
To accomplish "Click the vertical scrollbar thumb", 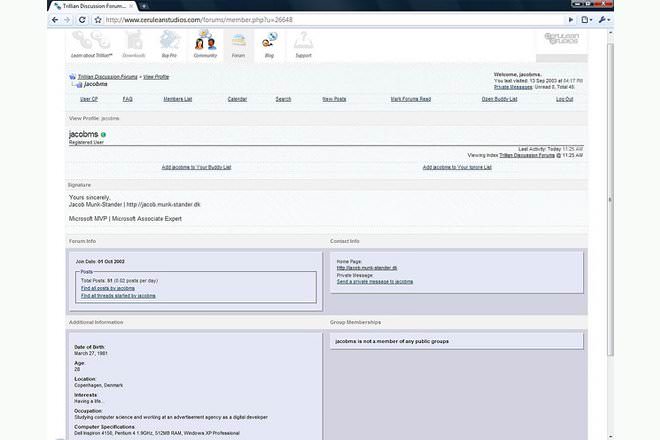I will coord(610,198).
